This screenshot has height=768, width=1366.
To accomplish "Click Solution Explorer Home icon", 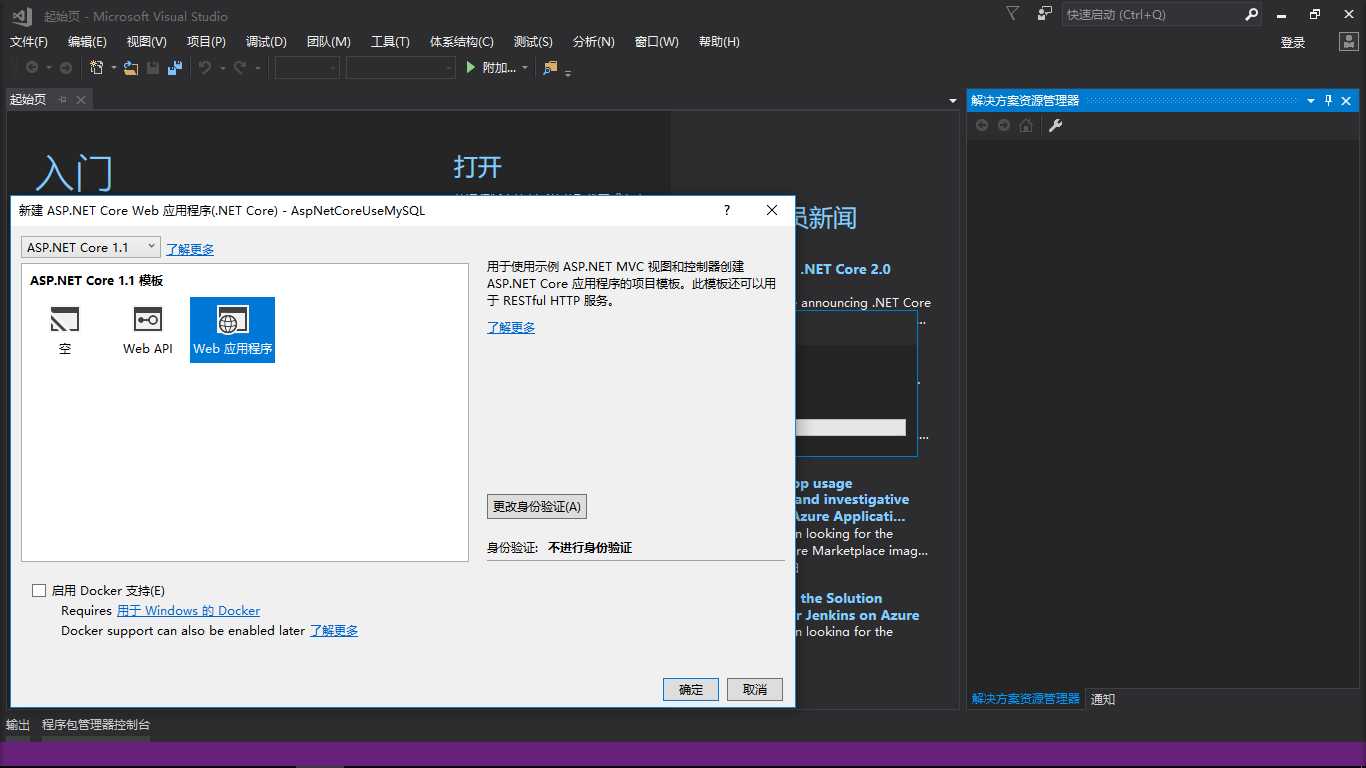I will click(x=1026, y=125).
